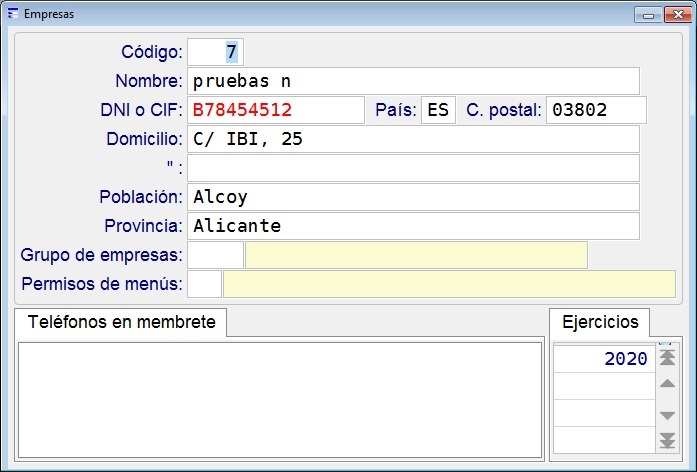Close the Empresas window
Image resolution: width=697 pixels, height=472 pixels.
point(678,15)
